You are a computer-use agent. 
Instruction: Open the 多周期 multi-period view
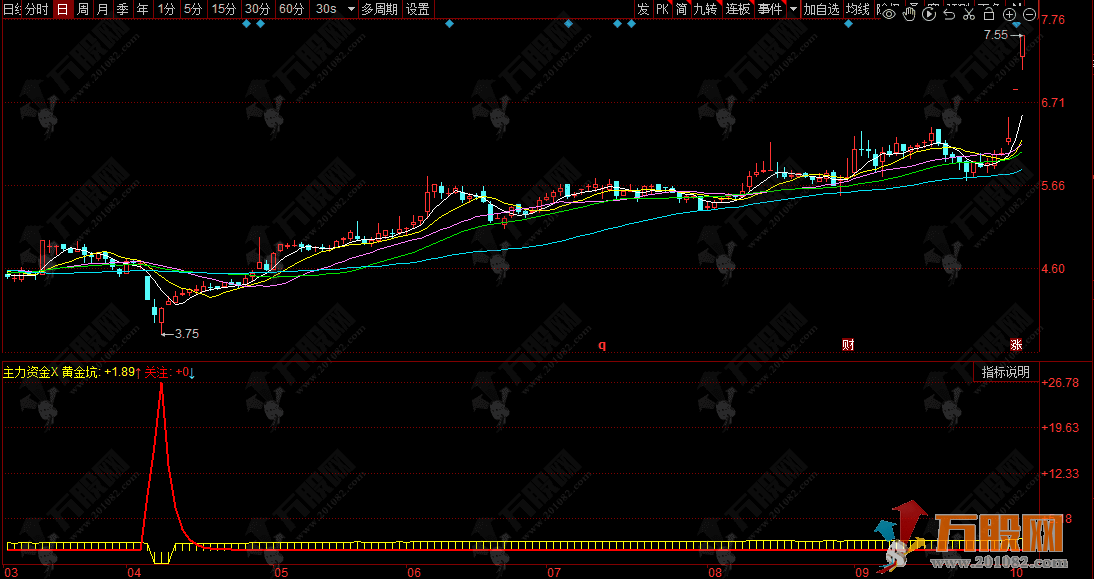[380, 9]
